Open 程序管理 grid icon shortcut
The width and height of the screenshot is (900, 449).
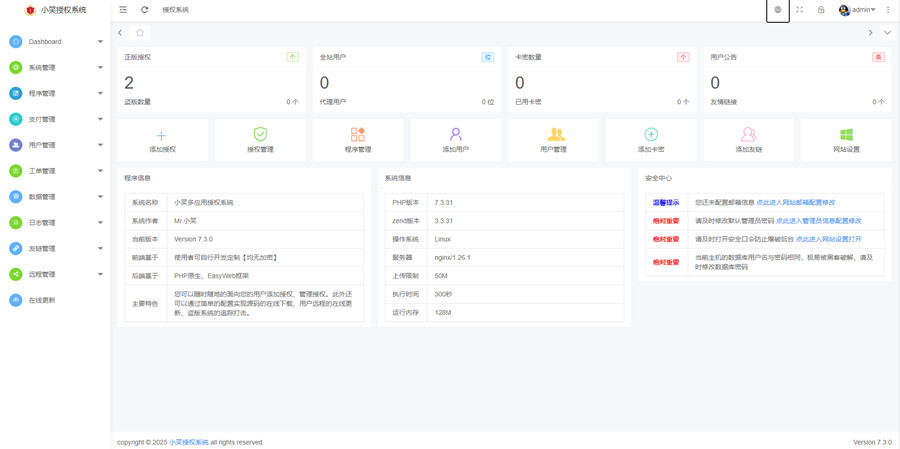tap(358, 135)
